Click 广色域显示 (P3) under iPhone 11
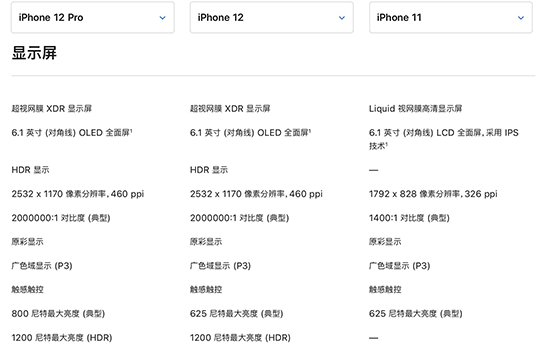The height and width of the screenshot is (364, 550). tap(399, 266)
